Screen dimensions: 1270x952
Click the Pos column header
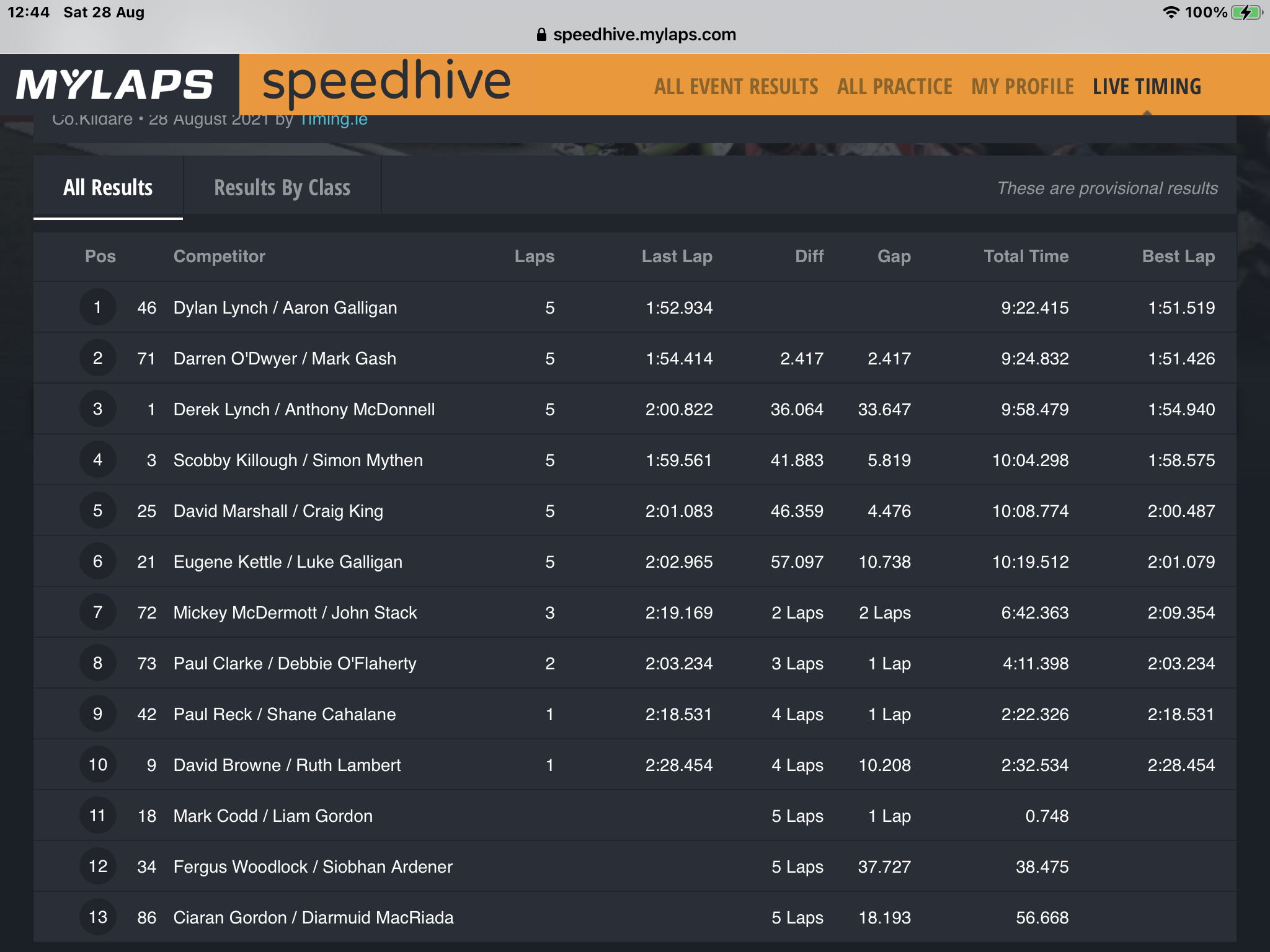coord(100,257)
